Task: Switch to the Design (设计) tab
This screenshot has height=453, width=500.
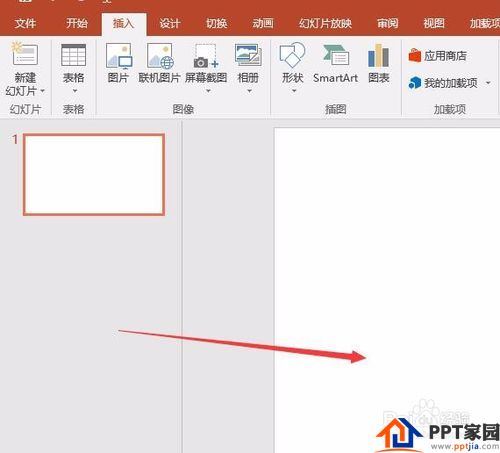Action: pyautogui.click(x=170, y=23)
